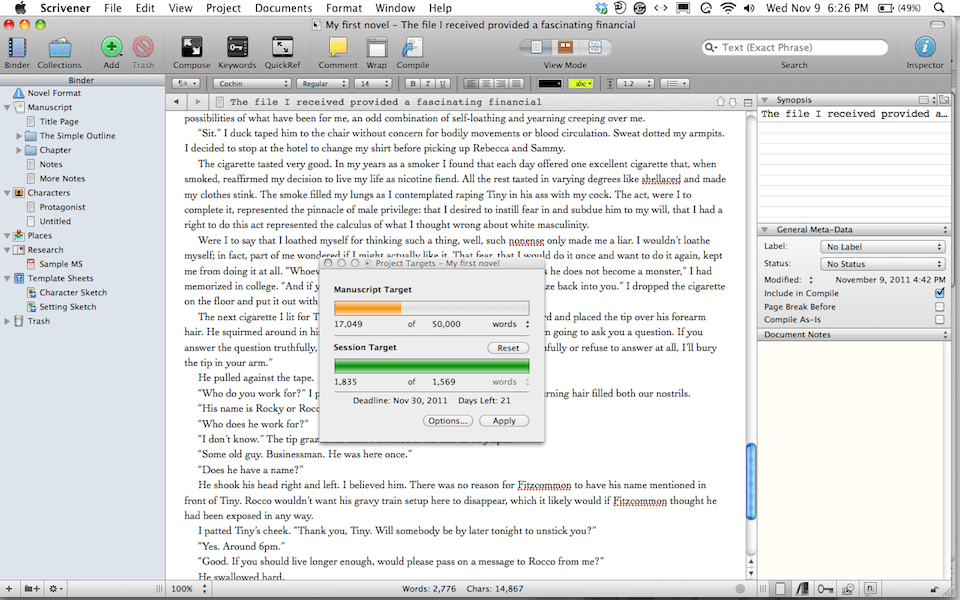
Task: Go to next document with down arrow
Action: pyautogui.click(x=732, y=102)
